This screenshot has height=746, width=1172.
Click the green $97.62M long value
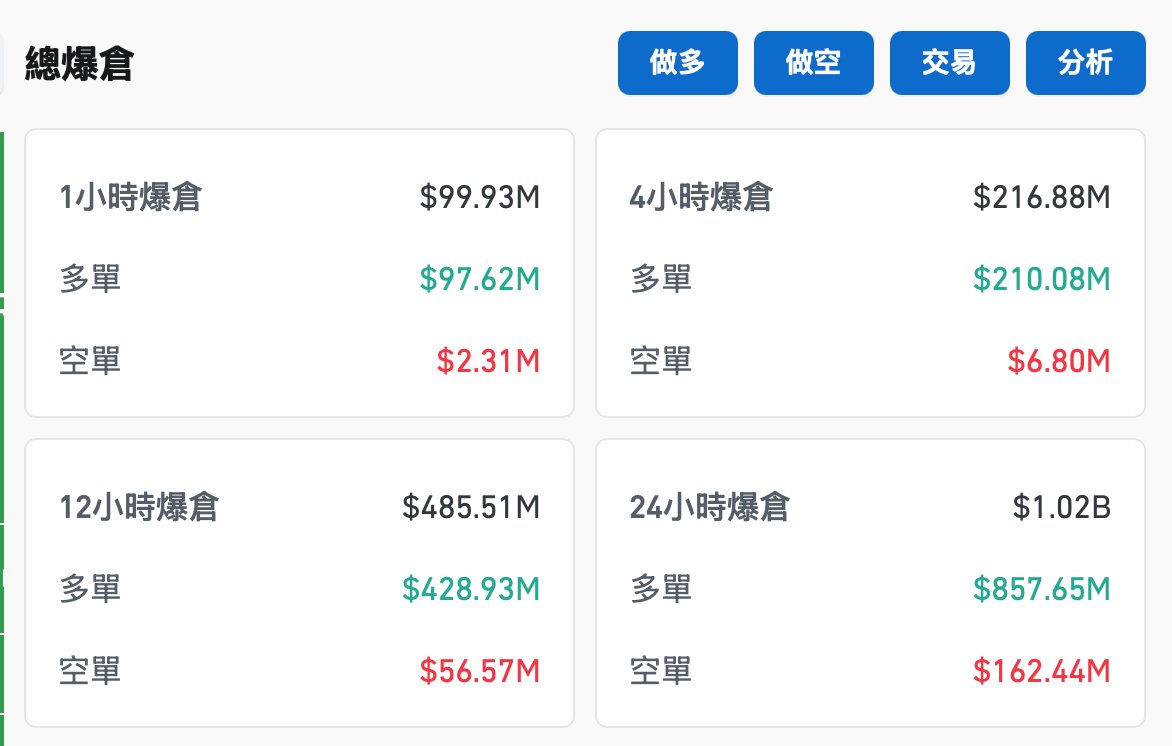480,279
